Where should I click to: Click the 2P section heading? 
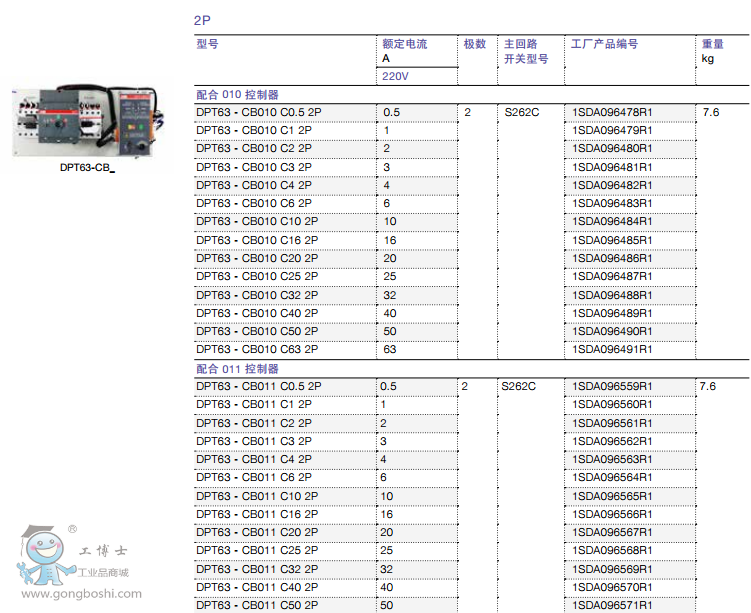point(202,20)
